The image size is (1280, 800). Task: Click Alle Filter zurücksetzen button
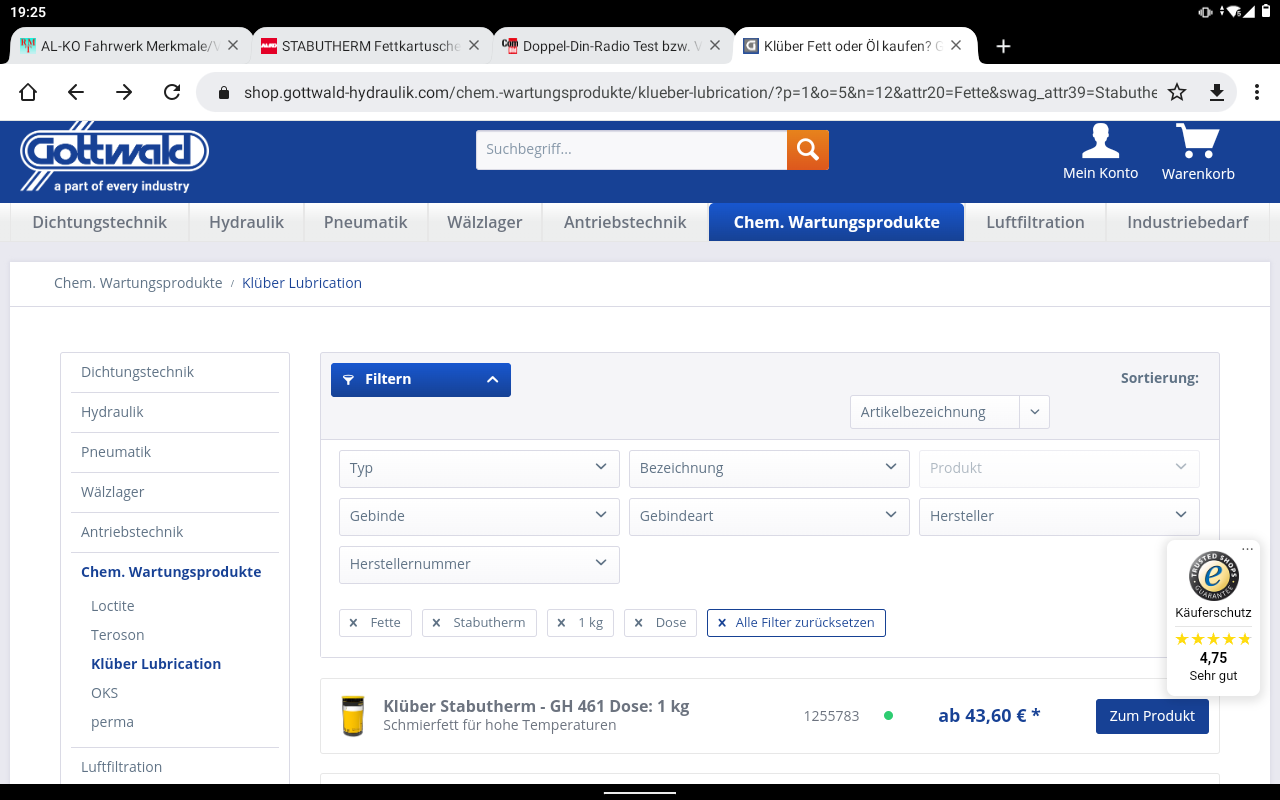click(x=796, y=622)
